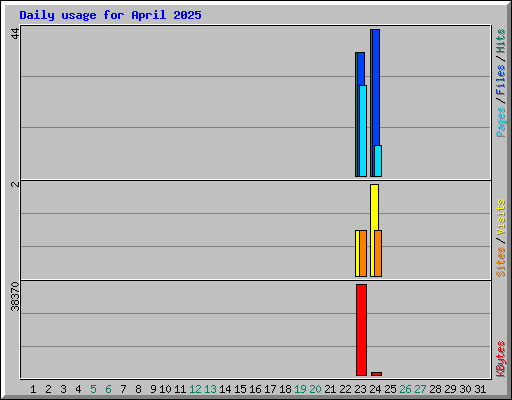Click day label '15' on the x-axis
Viewport: 512px width, 400px height.
(240, 389)
